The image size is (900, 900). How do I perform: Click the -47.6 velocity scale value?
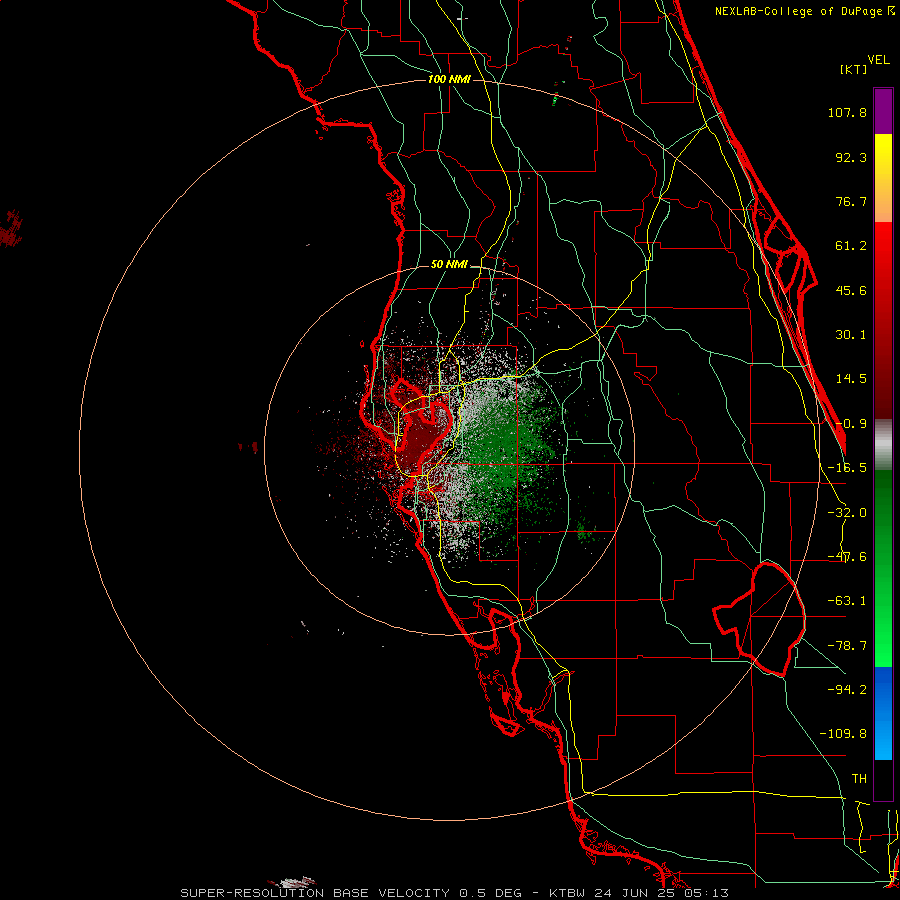847,557
